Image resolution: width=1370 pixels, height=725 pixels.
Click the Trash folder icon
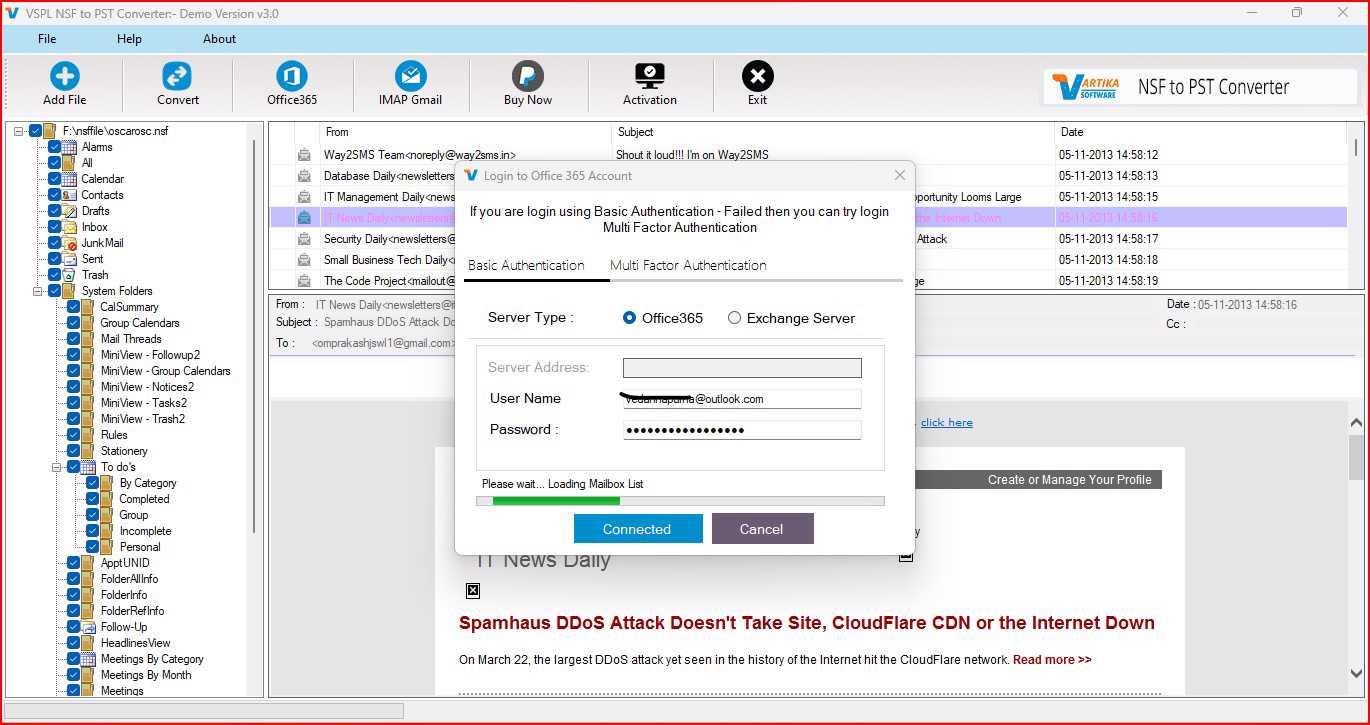pyautogui.click(x=70, y=275)
